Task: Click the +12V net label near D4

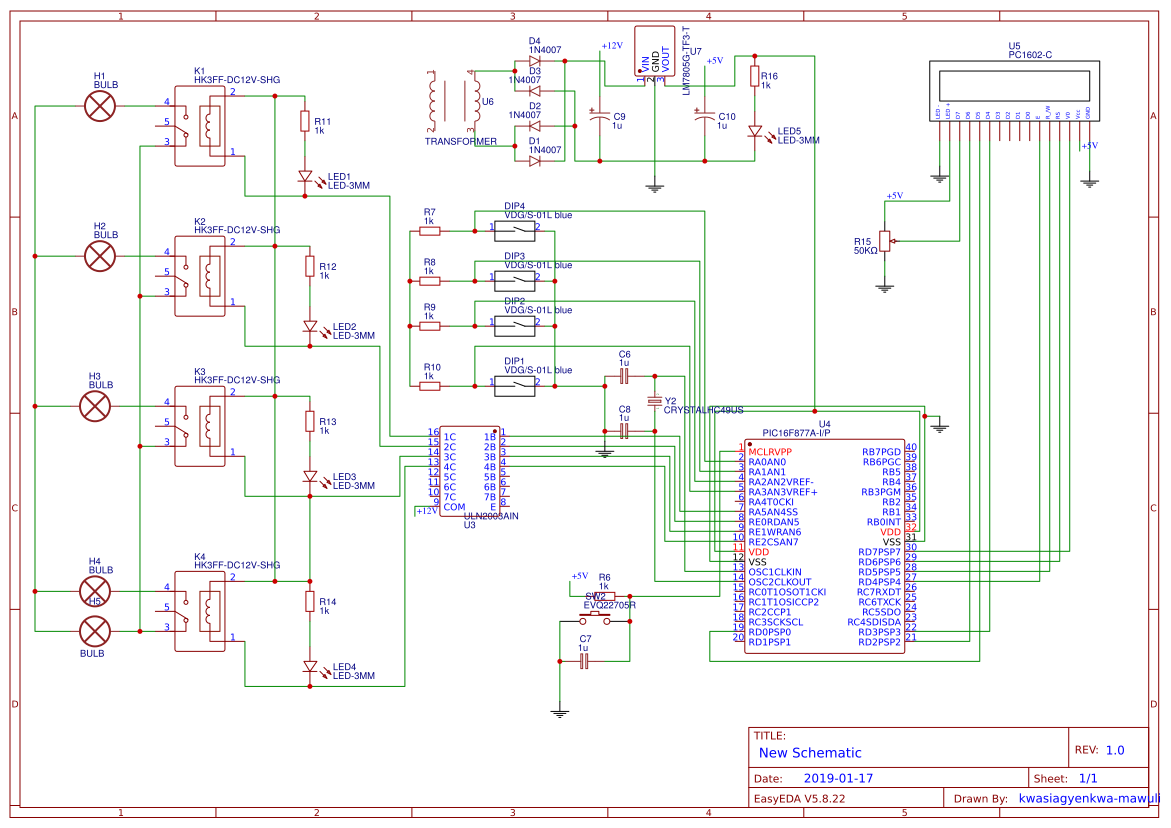Action: click(612, 46)
